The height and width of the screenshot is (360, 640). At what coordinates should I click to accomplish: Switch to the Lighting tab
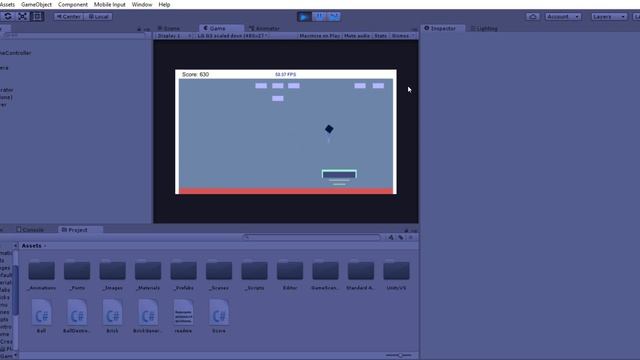click(x=484, y=28)
